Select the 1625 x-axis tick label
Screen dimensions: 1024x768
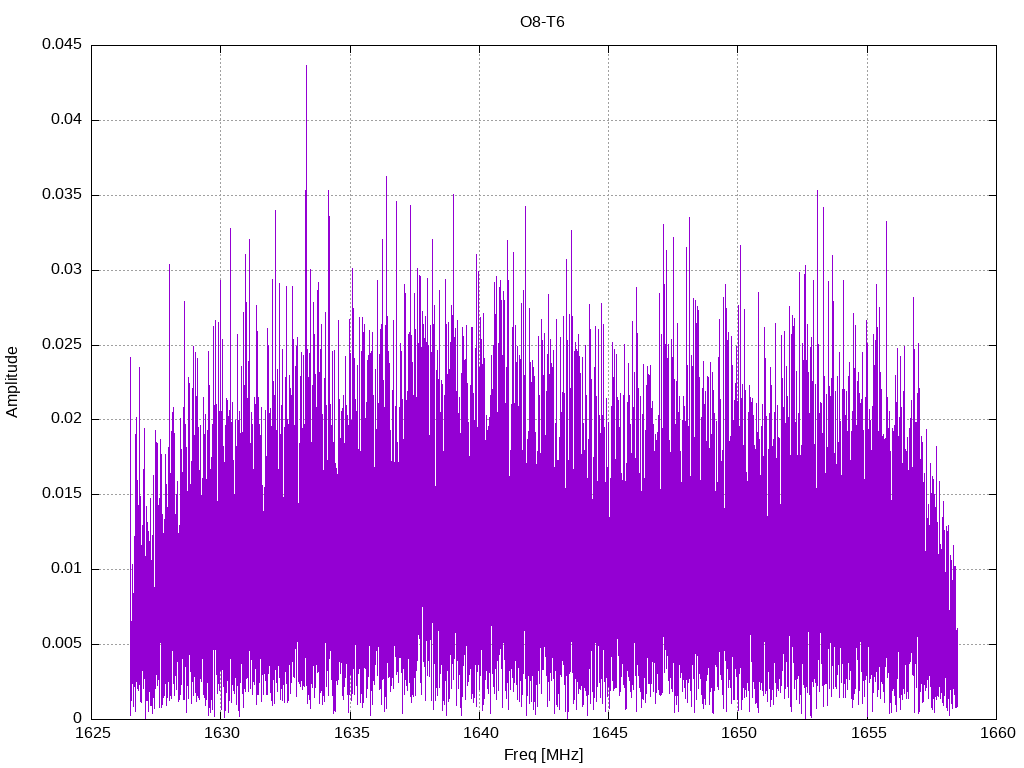[92, 733]
